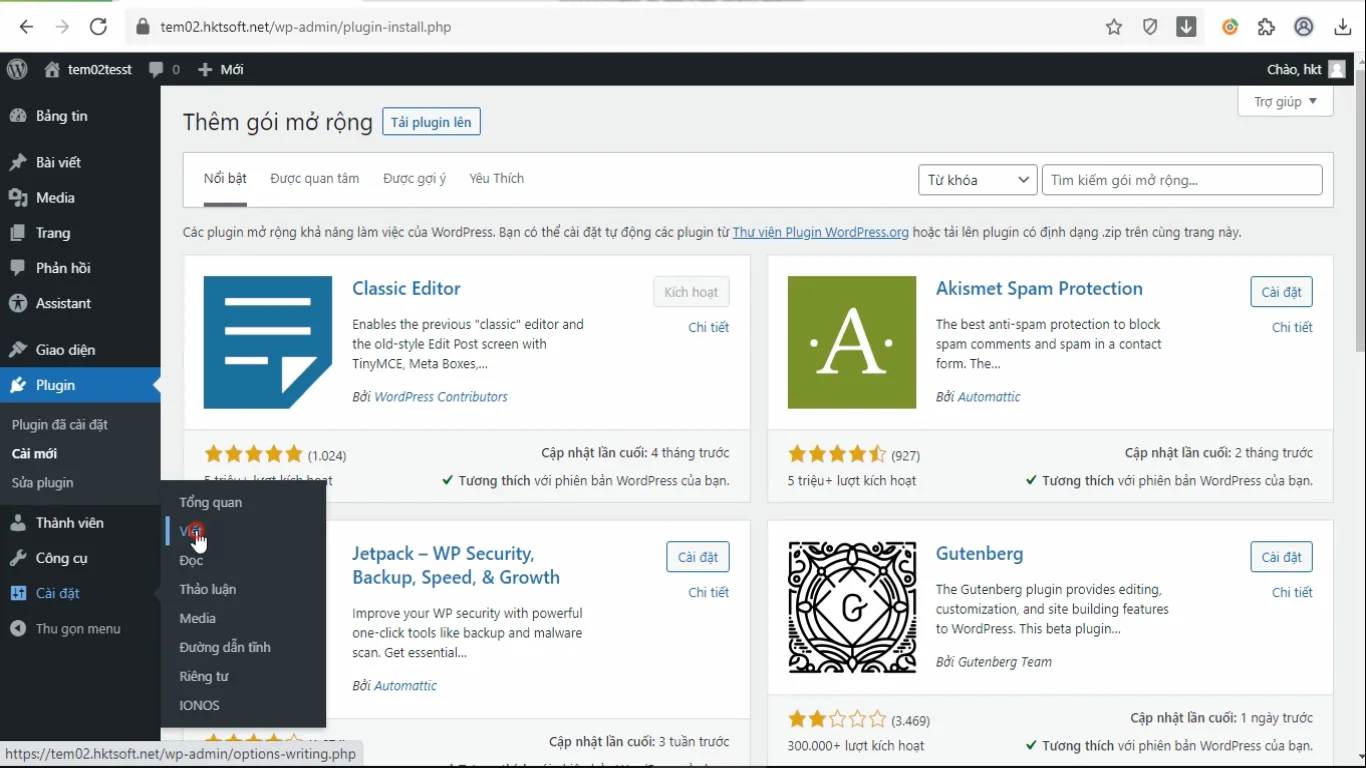Open the comments bubble in admin bar
The width and height of the screenshot is (1366, 768).
click(x=164, y=69)
